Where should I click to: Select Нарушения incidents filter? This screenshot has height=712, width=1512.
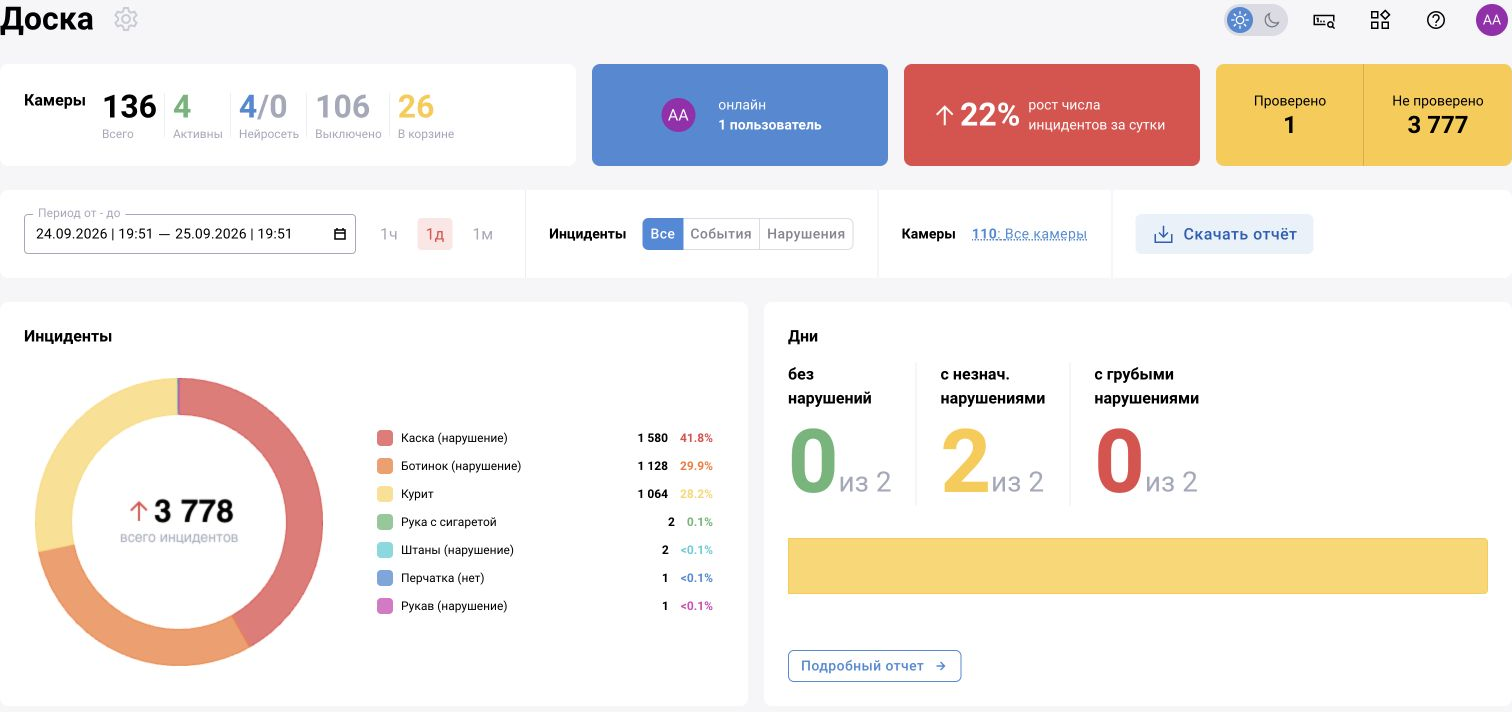tap(806, 234)
